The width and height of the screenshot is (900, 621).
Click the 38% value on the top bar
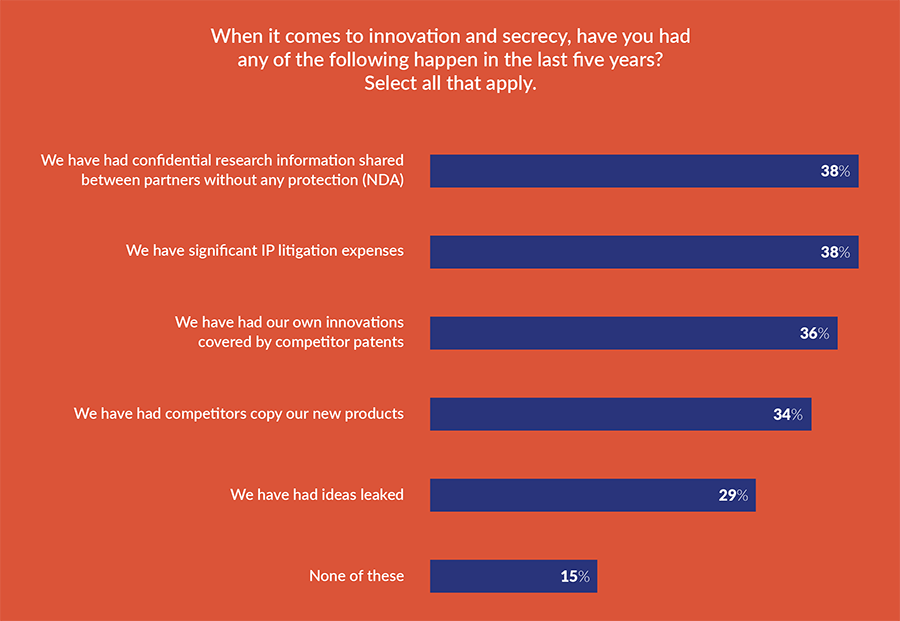pyautogui.click(x=835, y=171)
